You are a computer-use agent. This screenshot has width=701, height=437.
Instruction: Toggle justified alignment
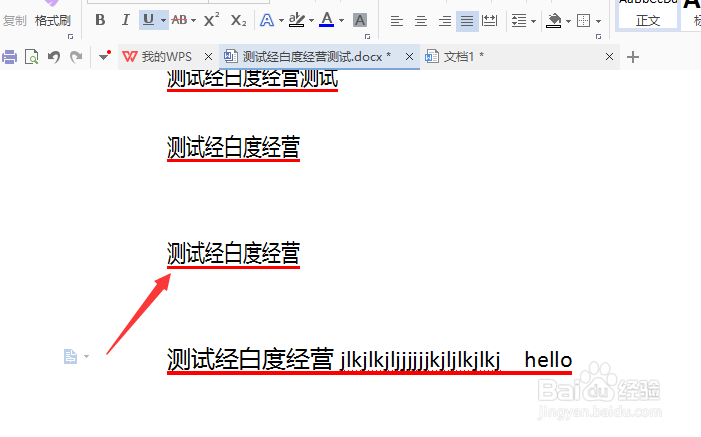coord(467,21)
